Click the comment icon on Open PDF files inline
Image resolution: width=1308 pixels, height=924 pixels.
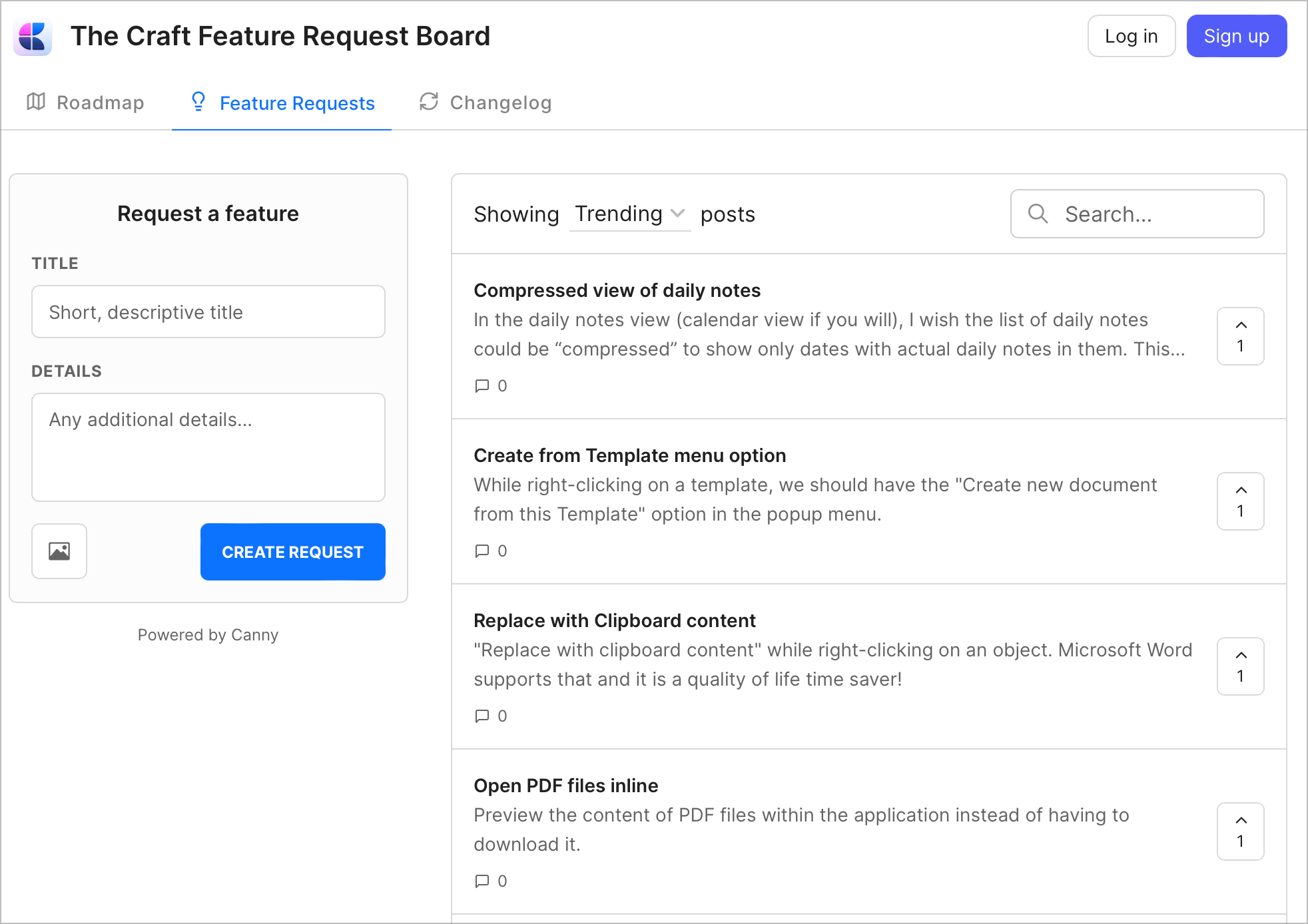(x=482, y=881)
